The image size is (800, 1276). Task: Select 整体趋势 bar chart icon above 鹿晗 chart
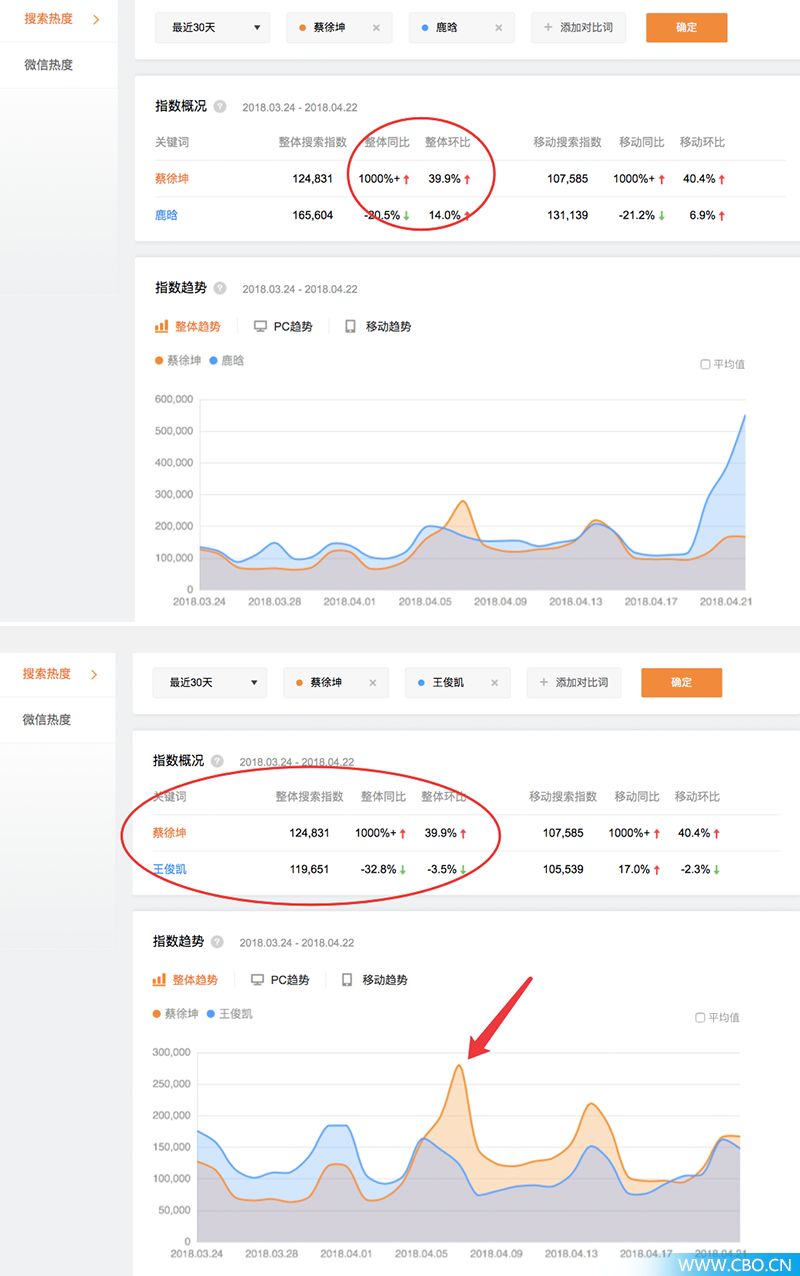(161, 327)
